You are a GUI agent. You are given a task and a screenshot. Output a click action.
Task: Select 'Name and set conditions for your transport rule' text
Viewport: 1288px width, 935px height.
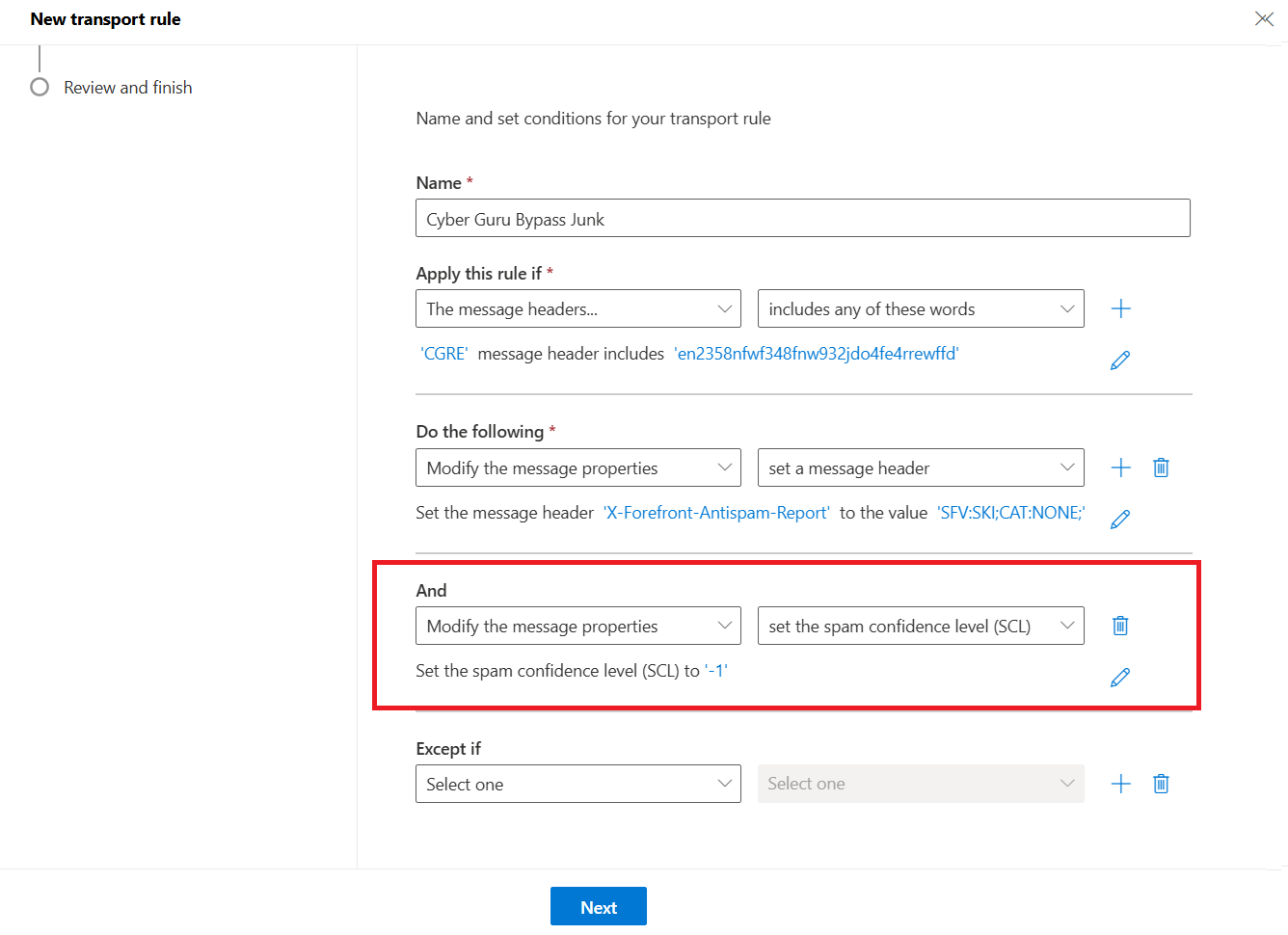593,119
